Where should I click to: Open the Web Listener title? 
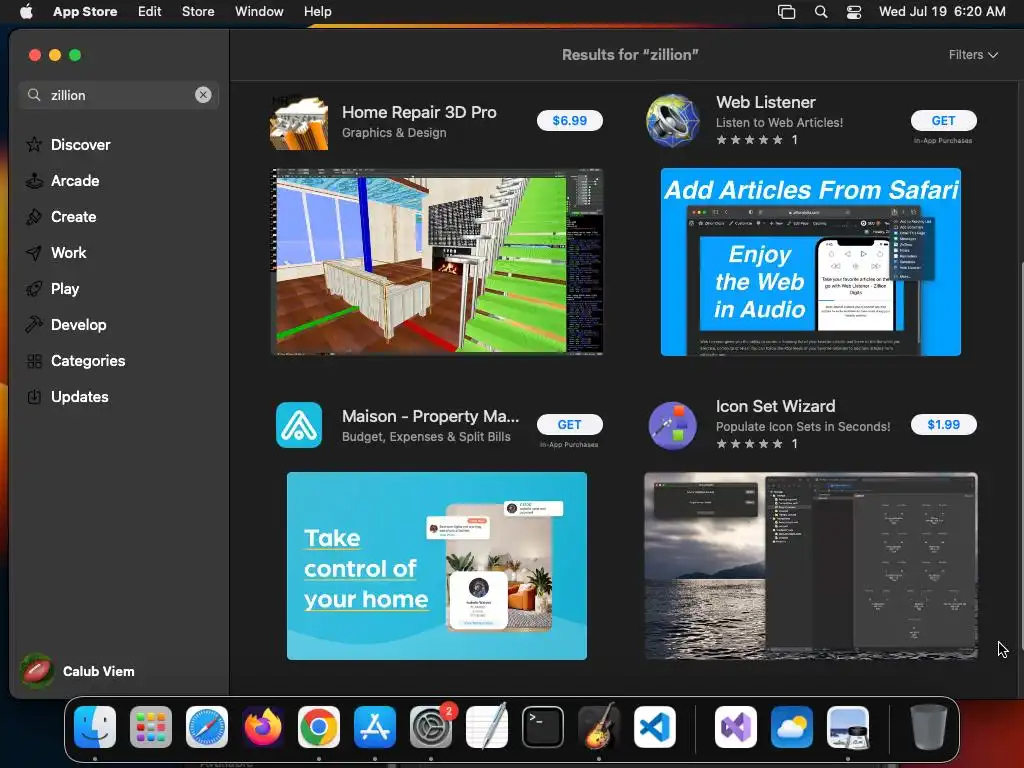[x=765, y=102]
